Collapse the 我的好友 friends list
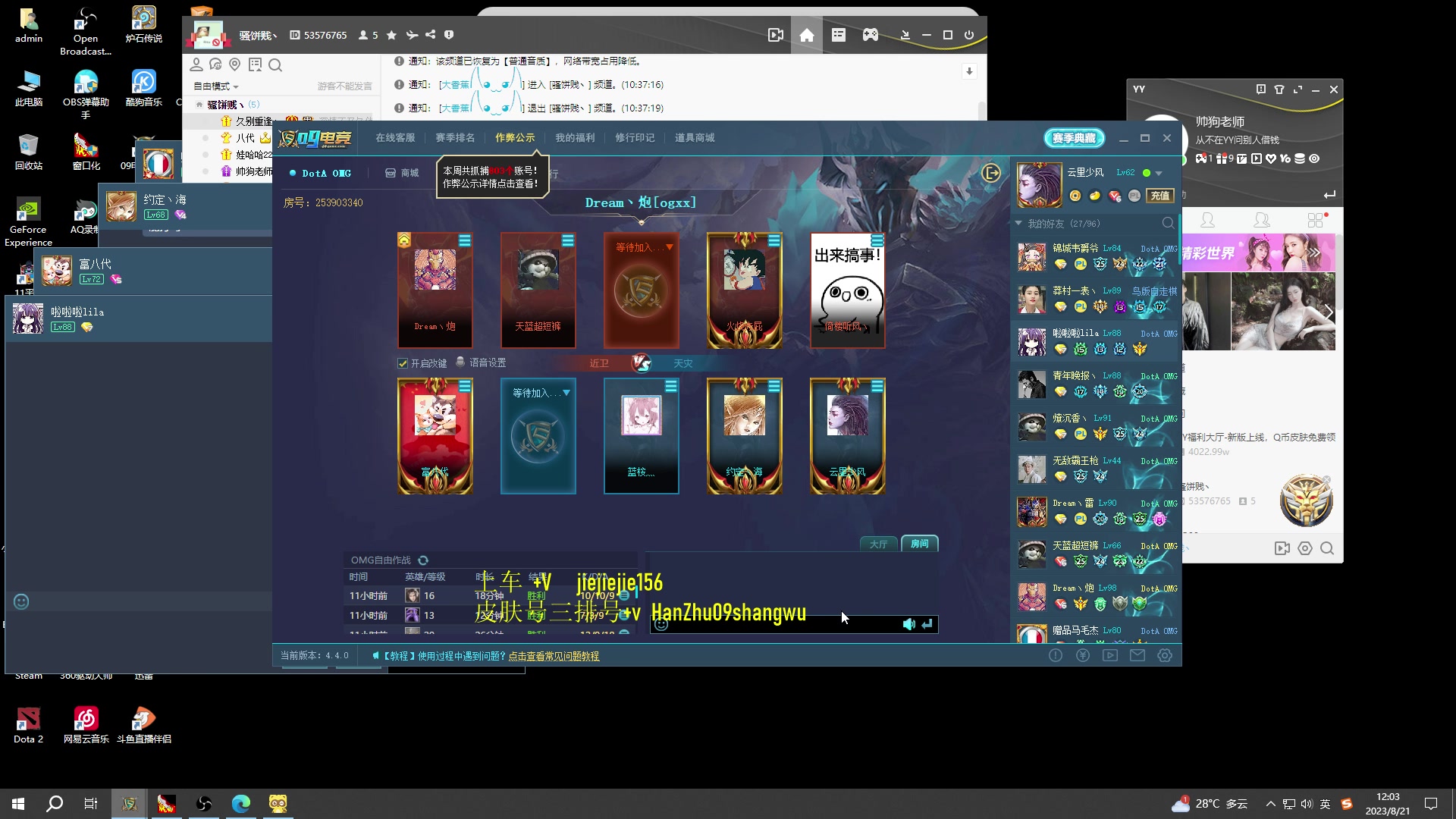1456x819 pixels. (x=1019, y=224)
